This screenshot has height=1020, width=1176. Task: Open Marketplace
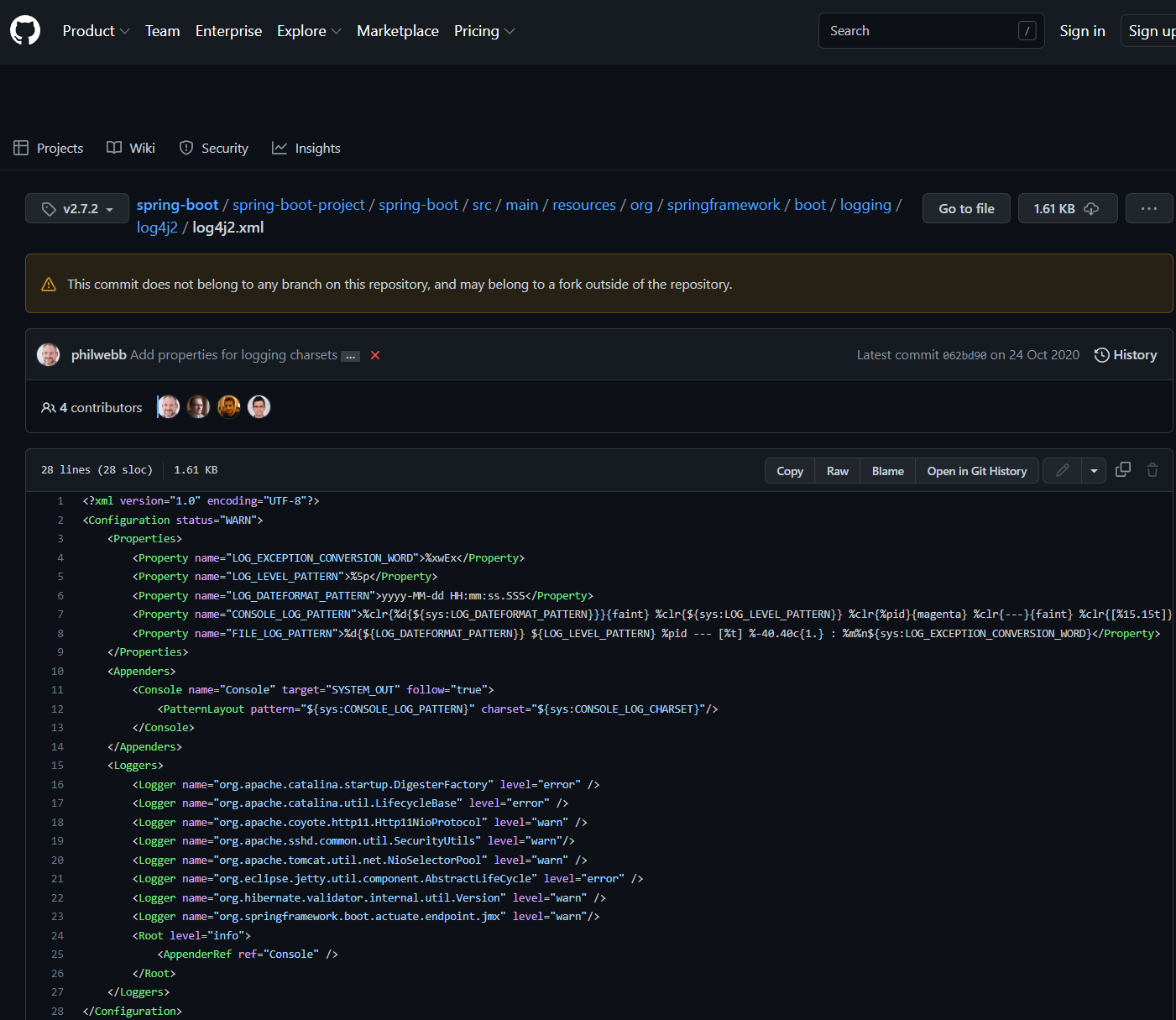click(x=398, y=31)
